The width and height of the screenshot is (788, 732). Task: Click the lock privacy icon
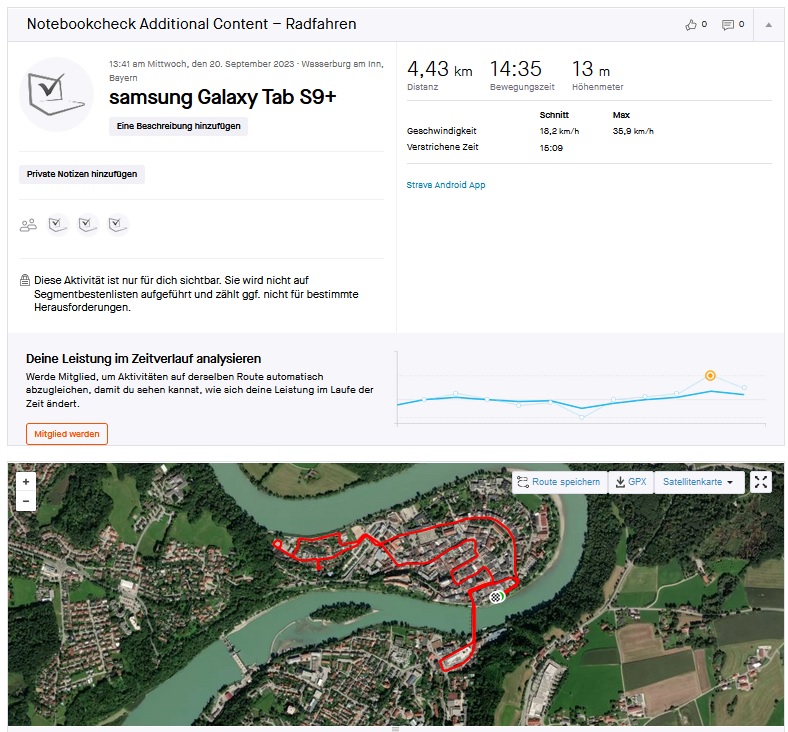pos(25,280)
